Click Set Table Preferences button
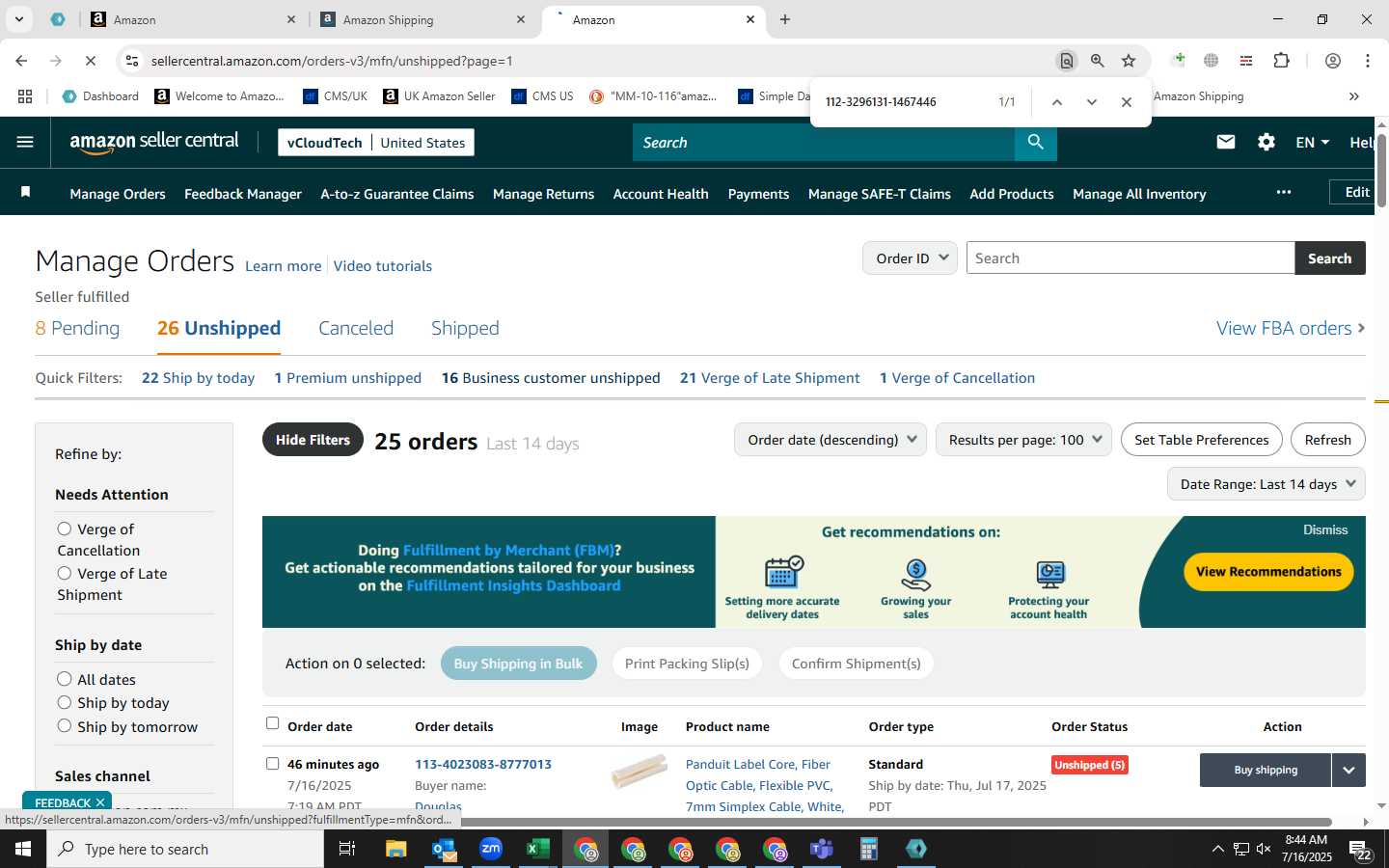 coord(1201,440)
